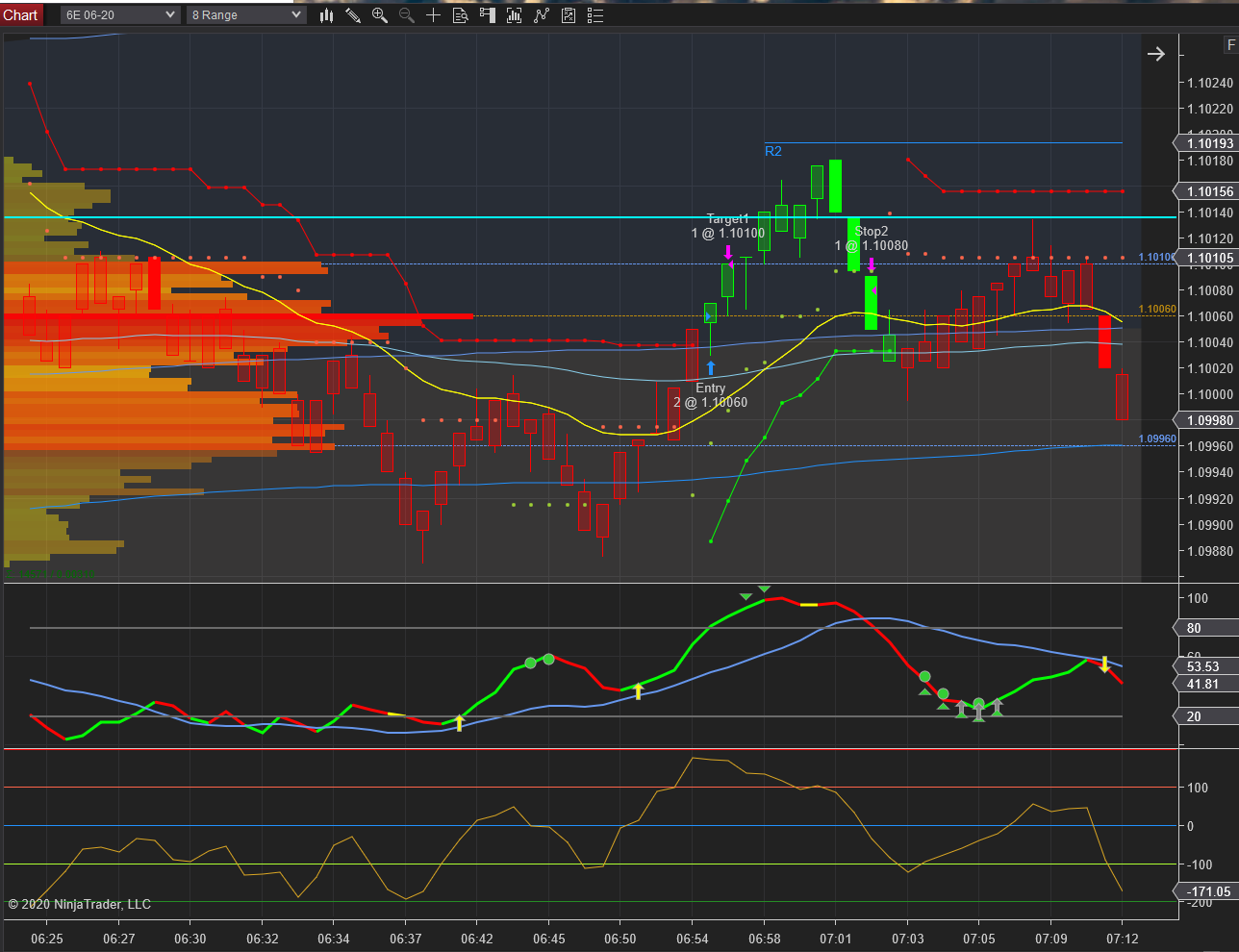Open the drawing tools pencil icon
This screenshot has height=952, width=1239.
353,14
